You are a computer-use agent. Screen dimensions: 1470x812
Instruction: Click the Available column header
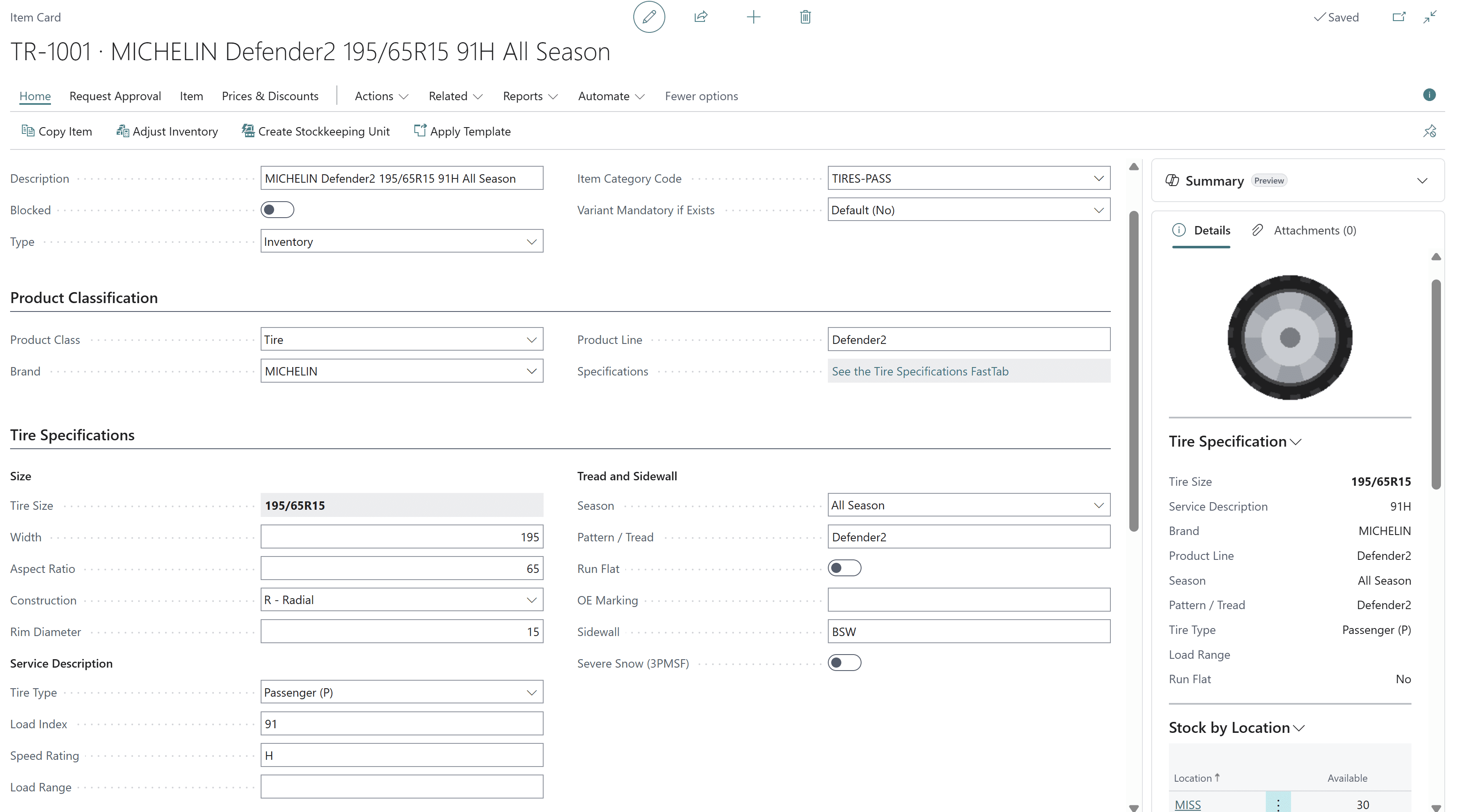coord(1347,778)
